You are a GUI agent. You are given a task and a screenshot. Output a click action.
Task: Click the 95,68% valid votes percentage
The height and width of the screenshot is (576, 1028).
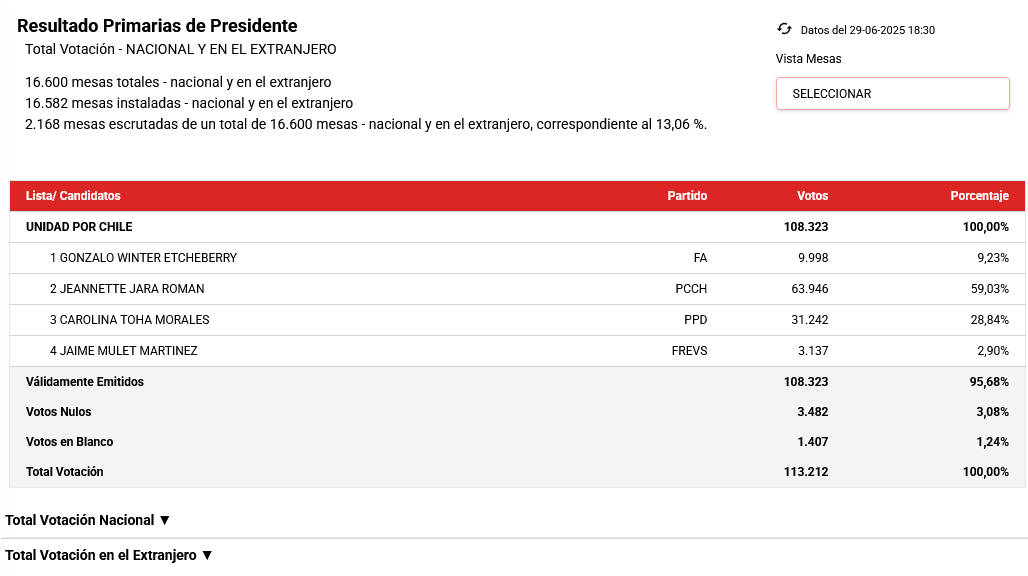point(989,381)
